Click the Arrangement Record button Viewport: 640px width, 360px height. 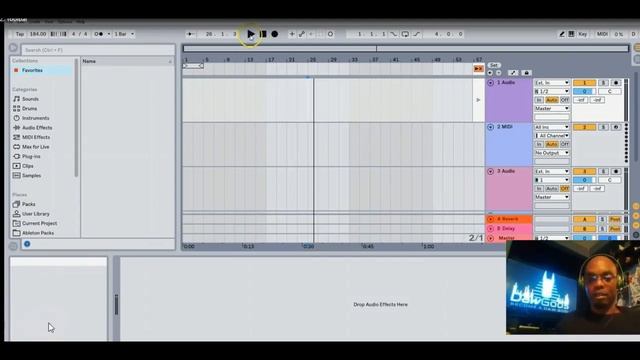pyautogui.click(x=275, y=34)
